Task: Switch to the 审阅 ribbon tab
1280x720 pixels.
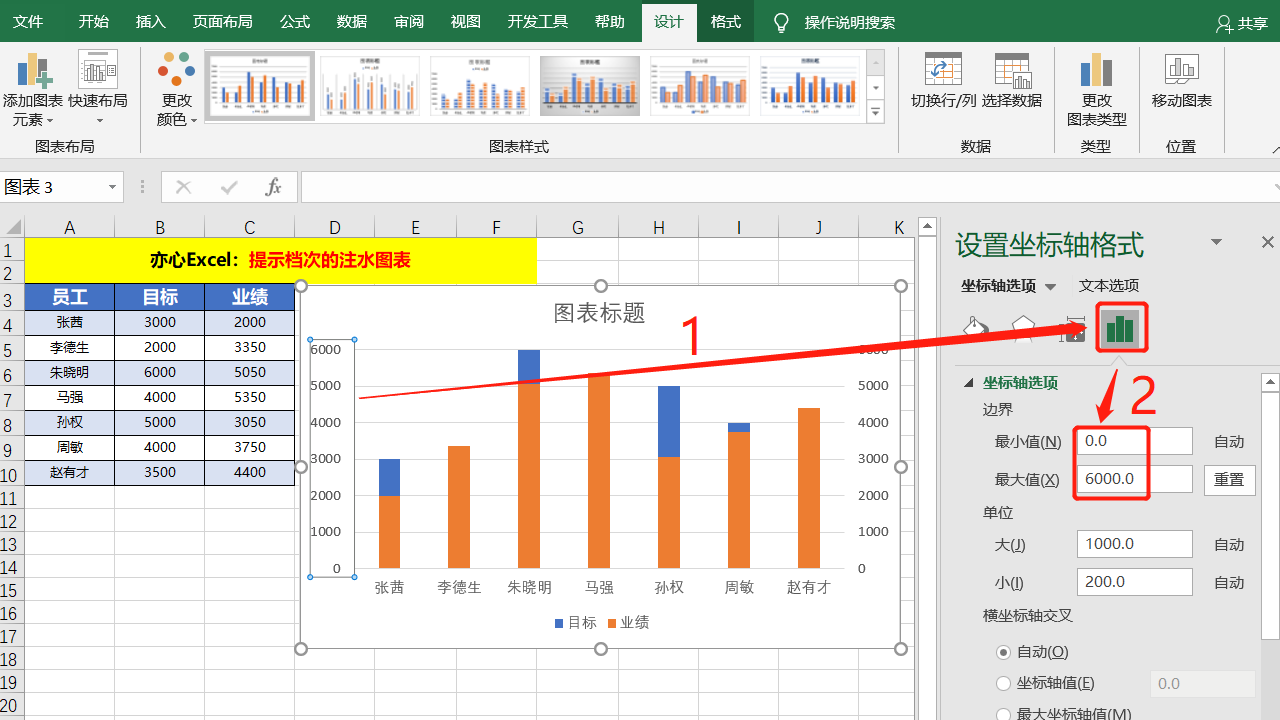Action: (409, 22)
